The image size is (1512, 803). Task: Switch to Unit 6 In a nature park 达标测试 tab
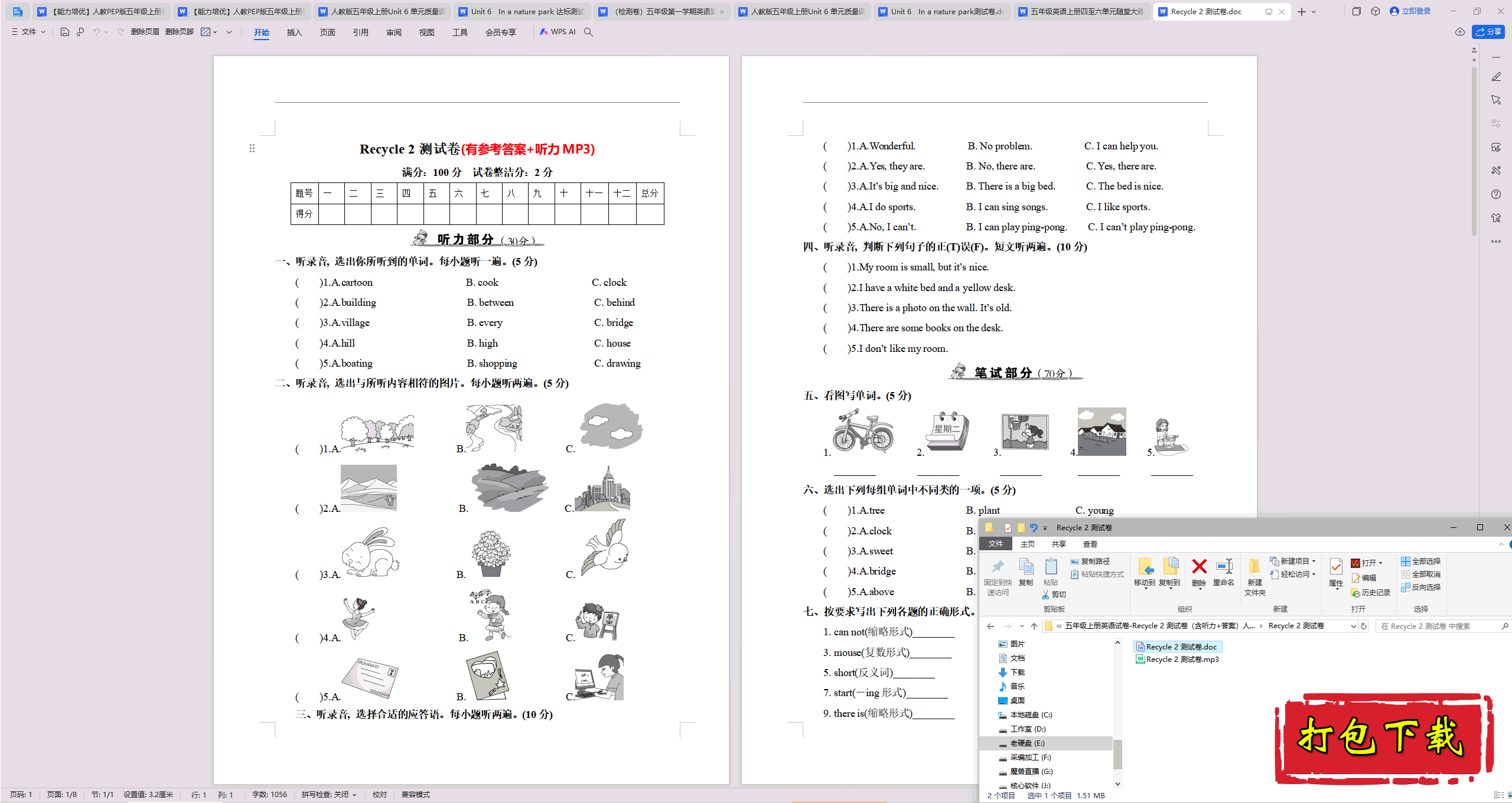(x=523, y=11)
